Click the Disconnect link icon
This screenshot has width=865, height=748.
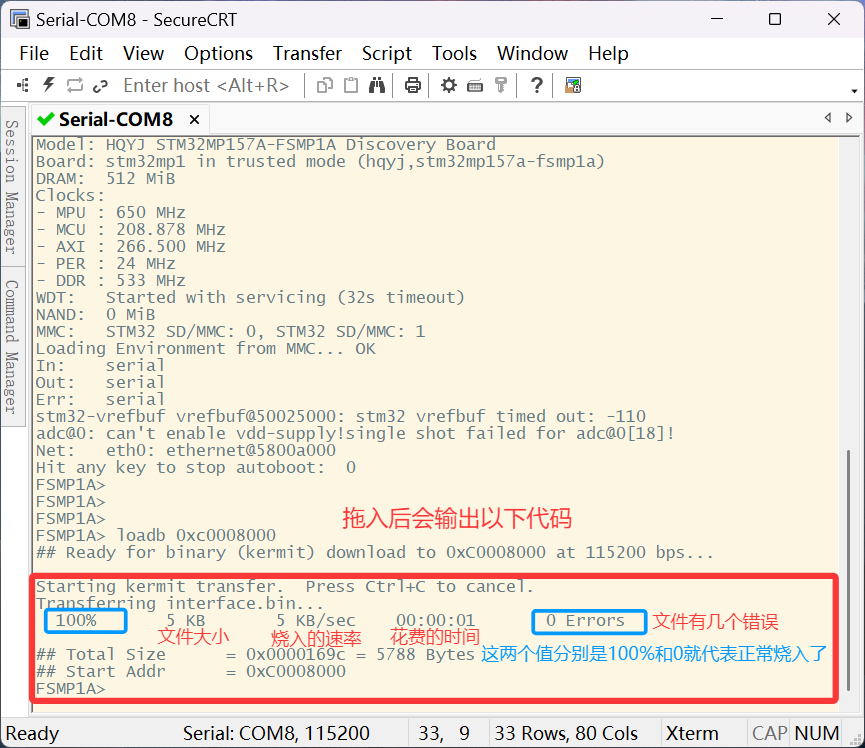click(100, 86)
